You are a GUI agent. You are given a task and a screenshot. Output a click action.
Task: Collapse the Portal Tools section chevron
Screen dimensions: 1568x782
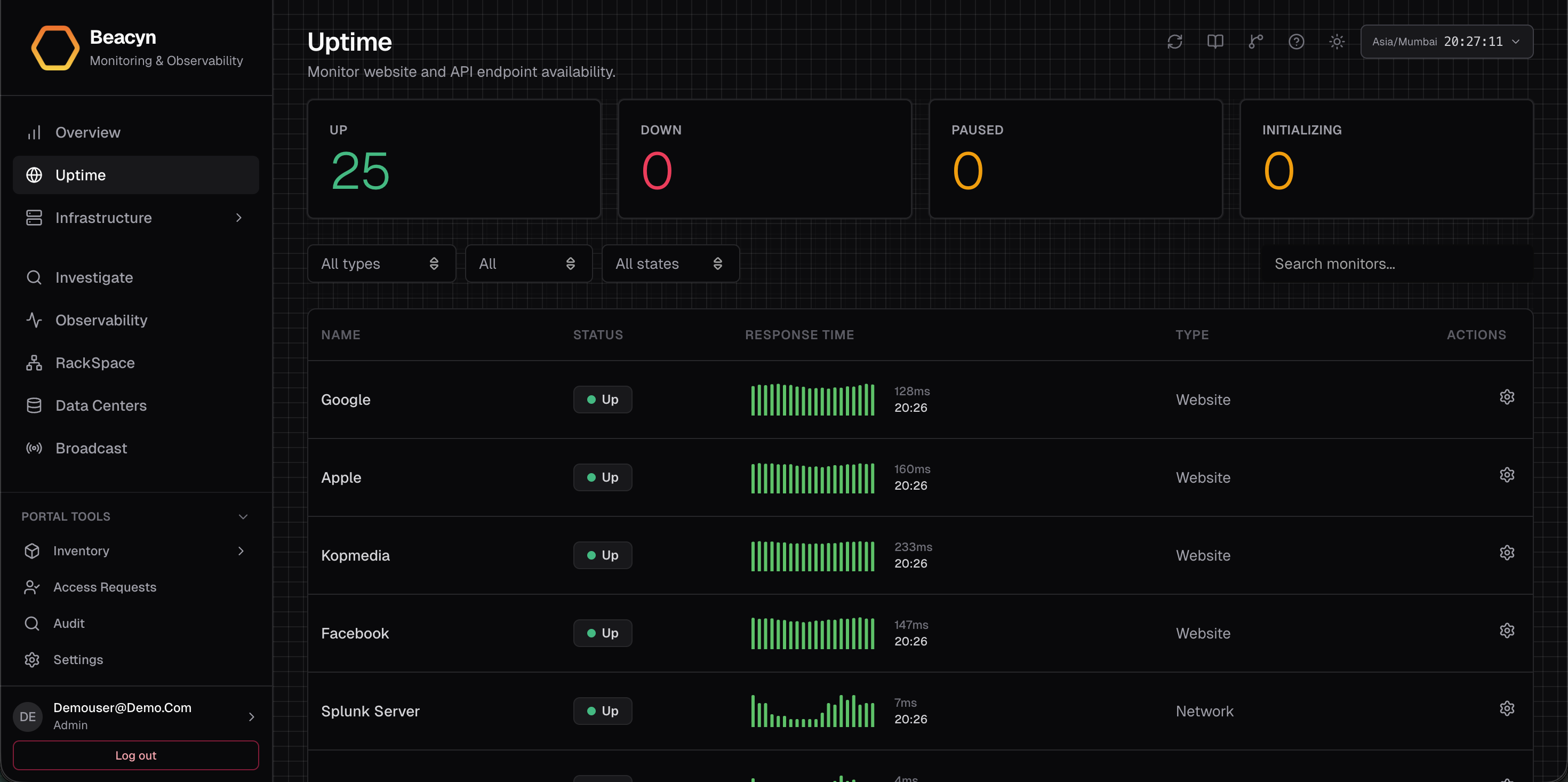(x=243, y=516)
